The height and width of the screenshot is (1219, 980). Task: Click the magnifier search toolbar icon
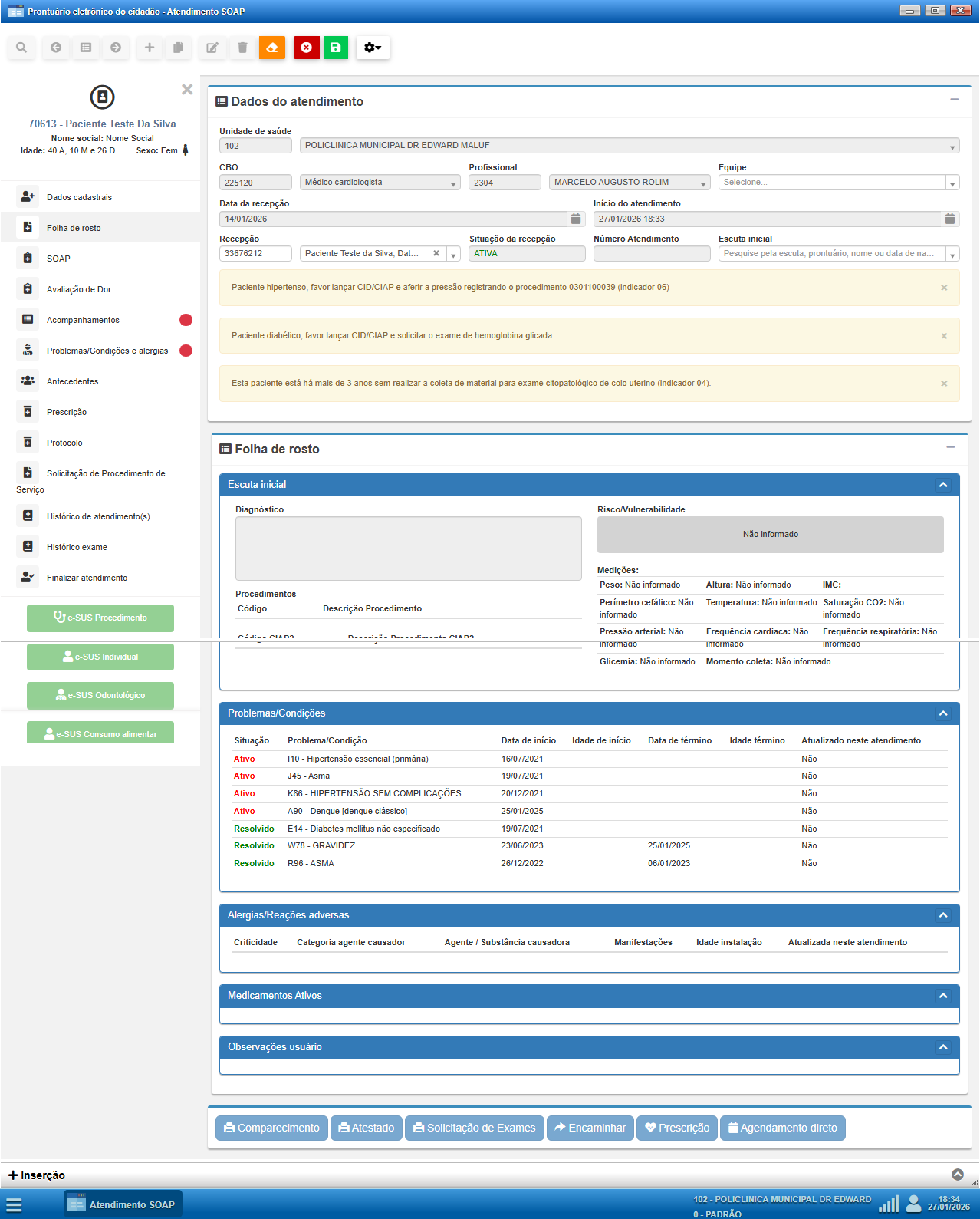(21, 48)
